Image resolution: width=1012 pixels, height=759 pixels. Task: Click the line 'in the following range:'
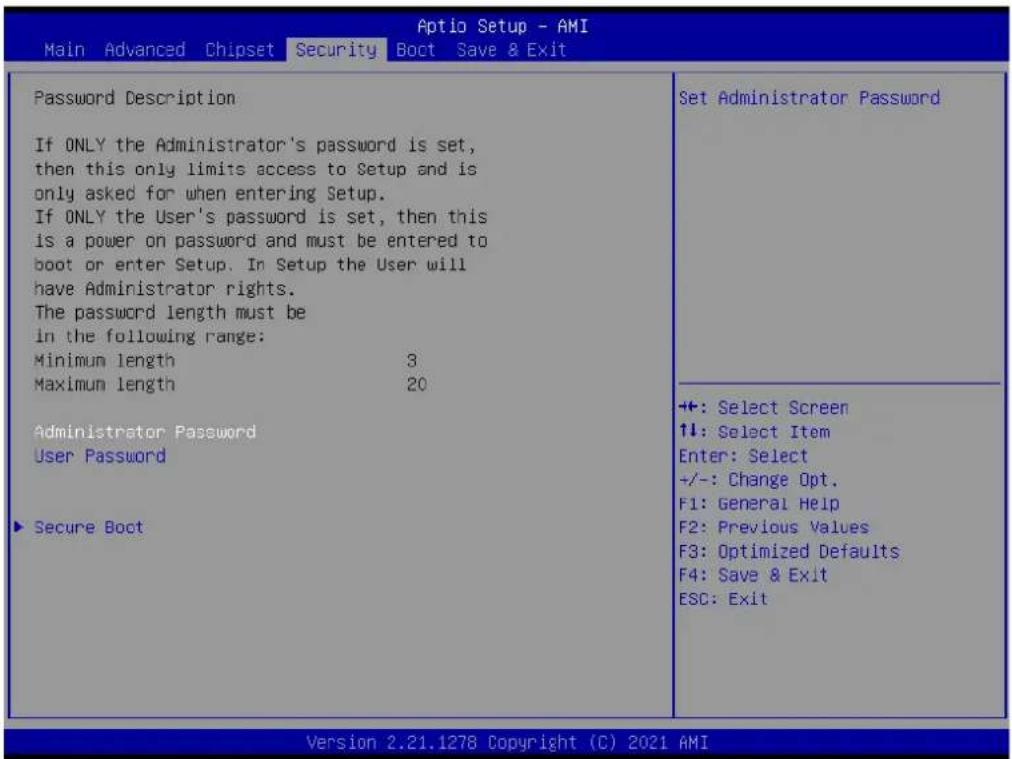pos(149,336)
